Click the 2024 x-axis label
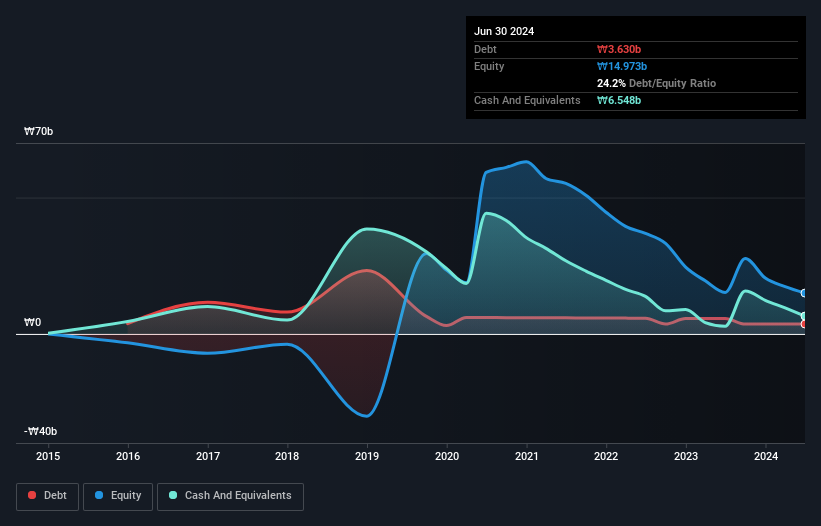This screenshot has width=821, height=526. coord(766,456)
